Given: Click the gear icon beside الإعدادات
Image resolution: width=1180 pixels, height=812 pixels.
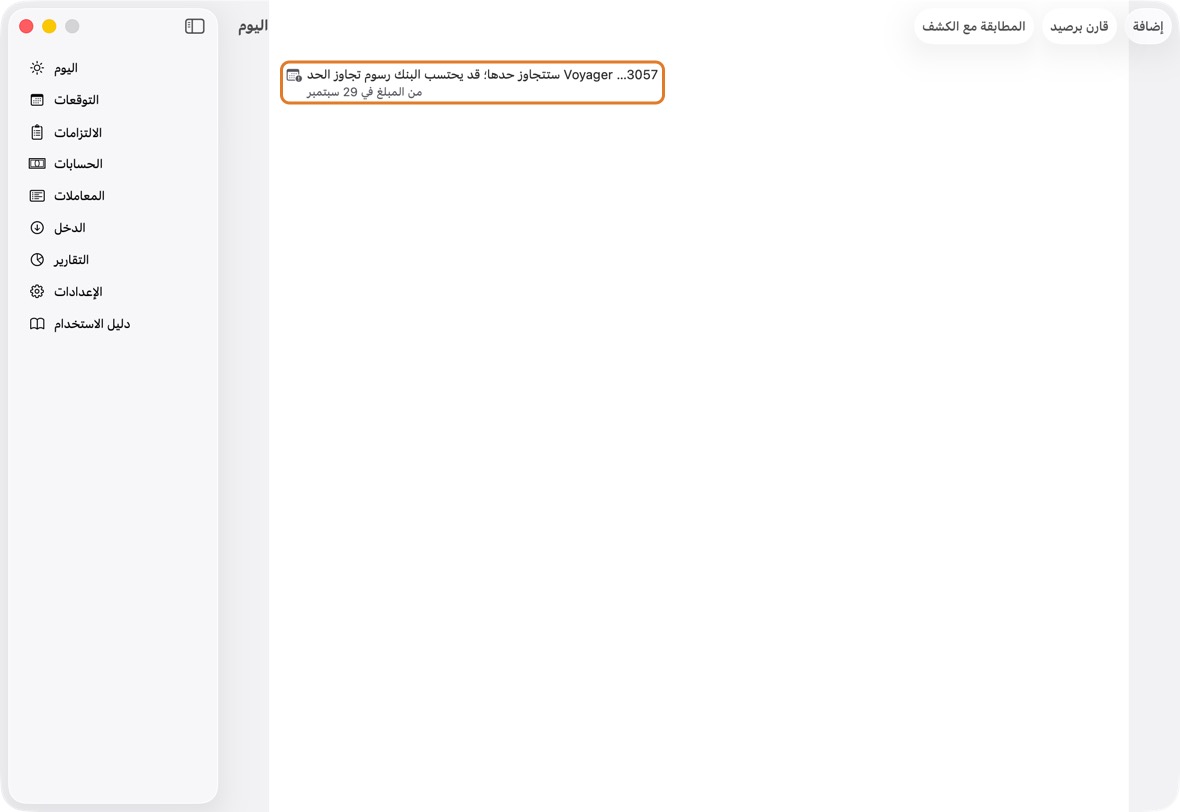Looking at the screenshot, I should 37,291.
